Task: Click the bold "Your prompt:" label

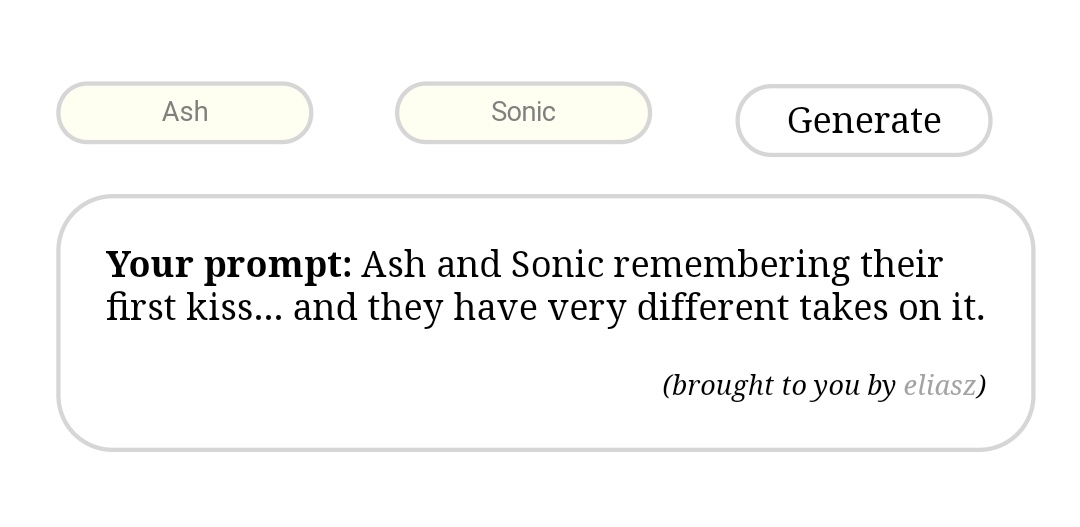Action: [229, 265]
